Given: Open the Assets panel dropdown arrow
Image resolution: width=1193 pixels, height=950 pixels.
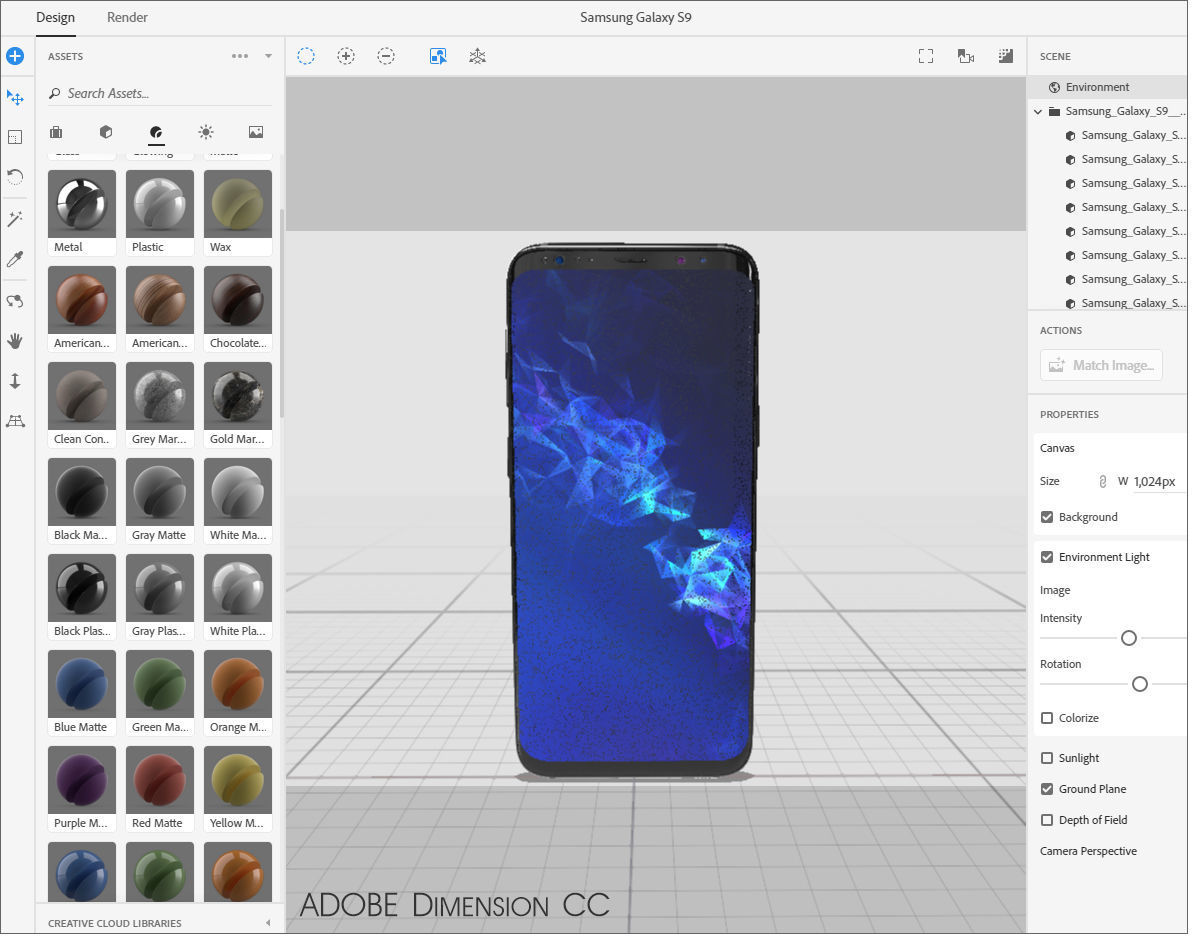Looking at the screenshot, I should coord(268,56).
